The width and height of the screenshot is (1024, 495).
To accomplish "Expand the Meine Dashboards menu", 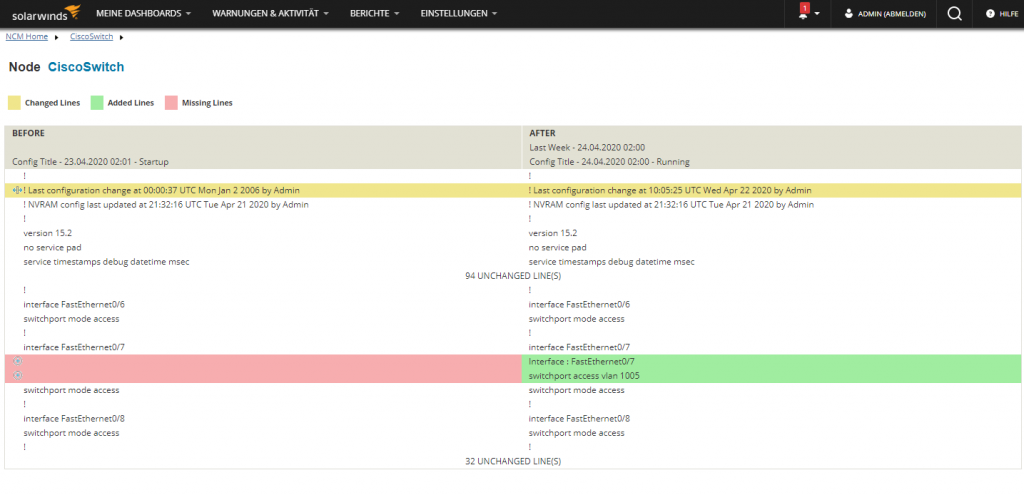I will click(x=144, y=14).
